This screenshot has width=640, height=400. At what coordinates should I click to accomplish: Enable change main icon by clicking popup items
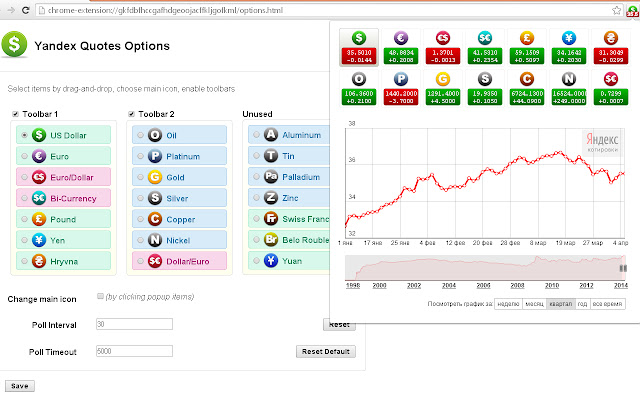100,296
